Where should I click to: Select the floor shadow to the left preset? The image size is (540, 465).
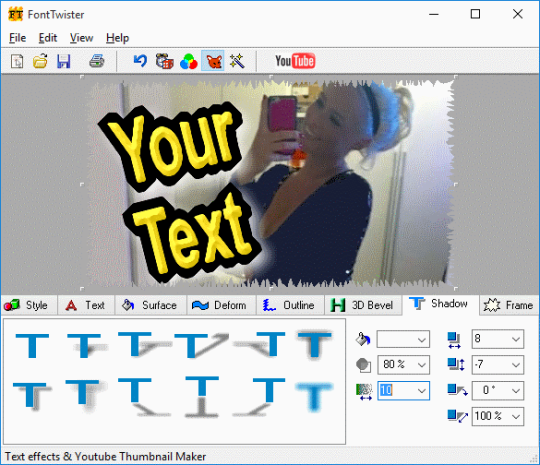(259, 397)
